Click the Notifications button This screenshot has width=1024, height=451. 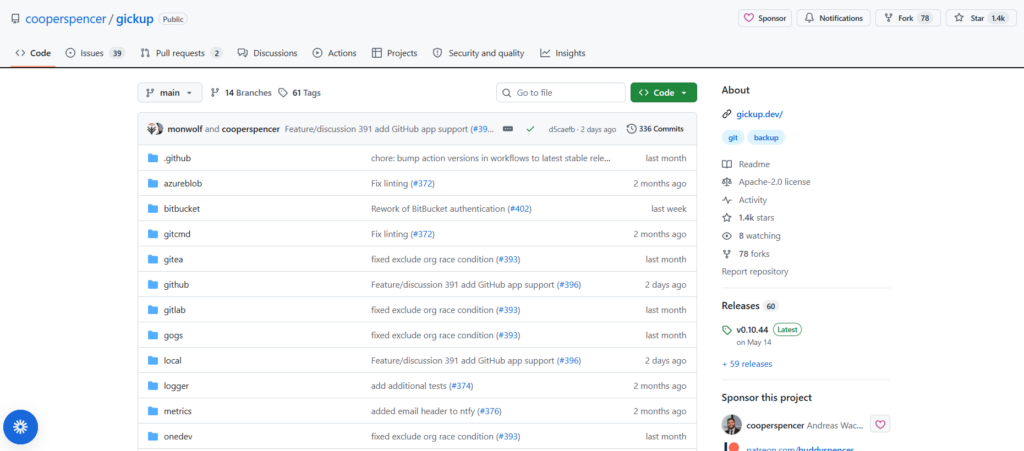click(834, 18)
